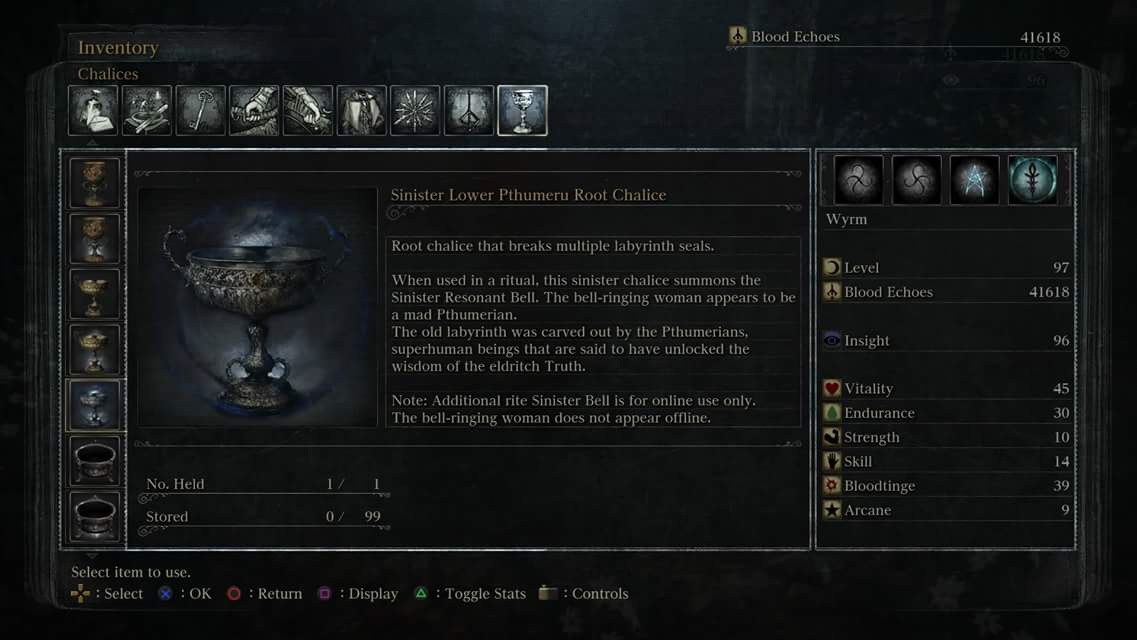Open the Consumables inventory category icon
This screenshot has width=1137, height=640.
[93, 110]
